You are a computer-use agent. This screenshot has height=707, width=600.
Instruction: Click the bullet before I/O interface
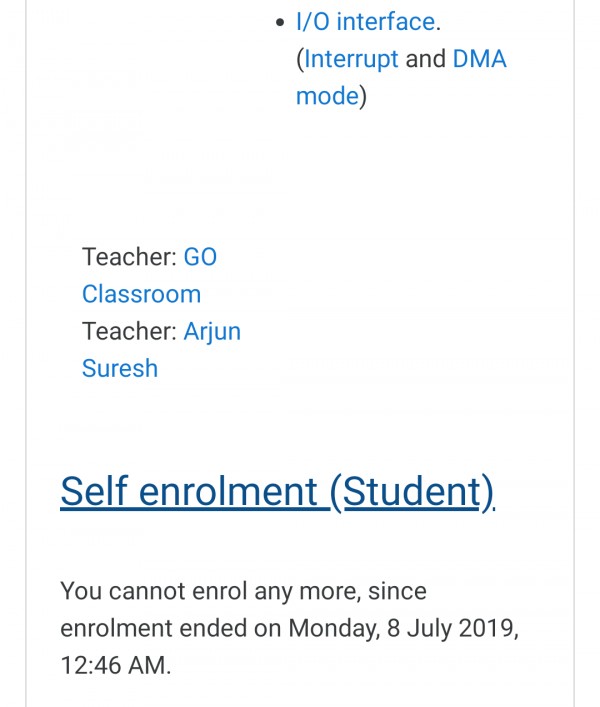point(279,22)
